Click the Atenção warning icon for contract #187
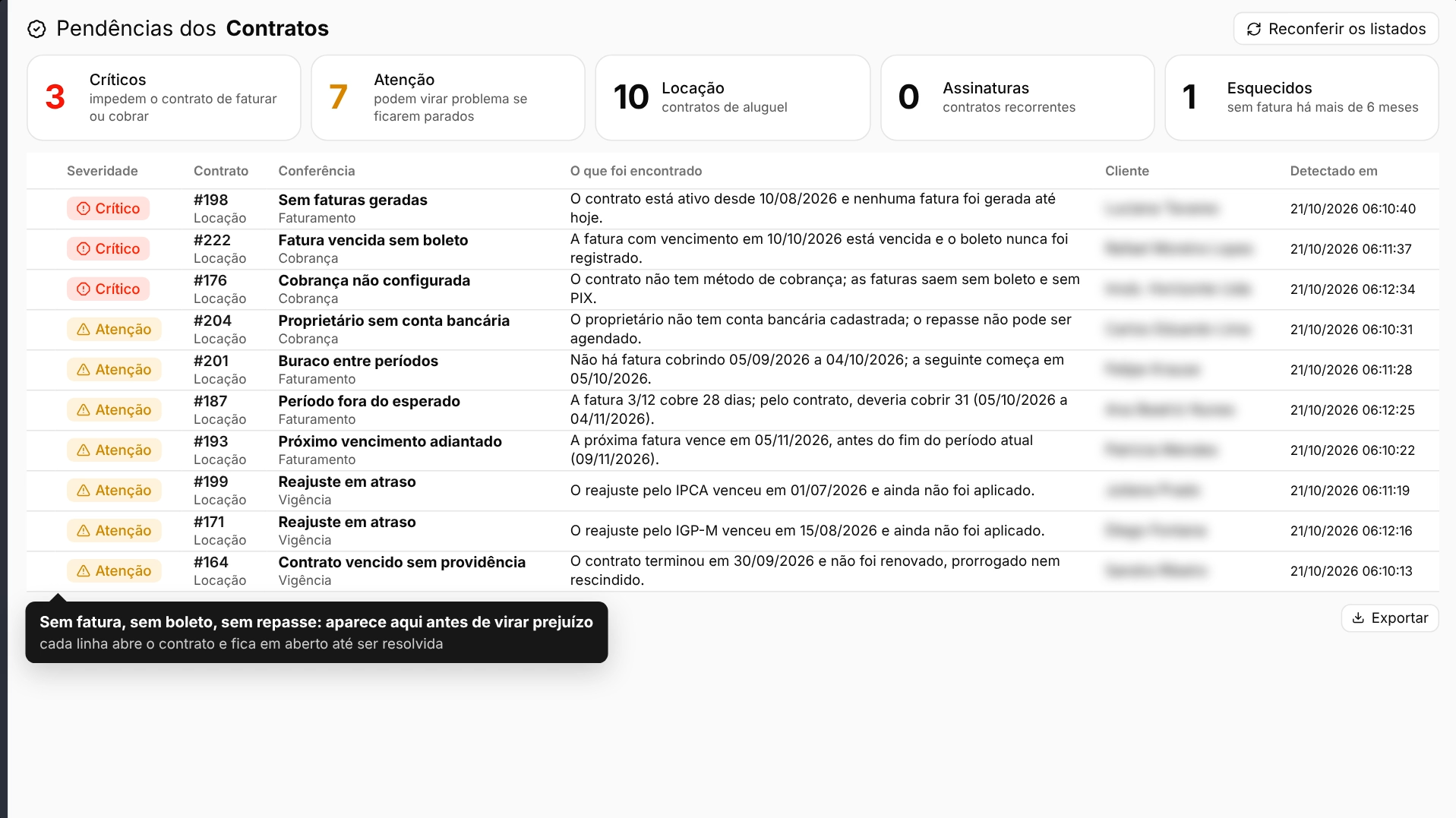The height and width of the screenshot is (818, 1456). (84, 410)
